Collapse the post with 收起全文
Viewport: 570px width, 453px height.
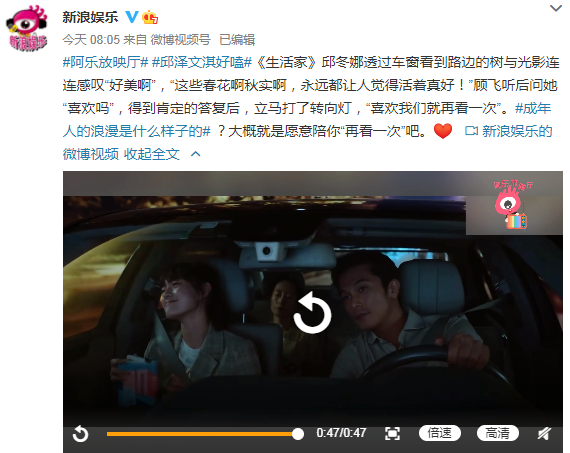coord(152,154)
